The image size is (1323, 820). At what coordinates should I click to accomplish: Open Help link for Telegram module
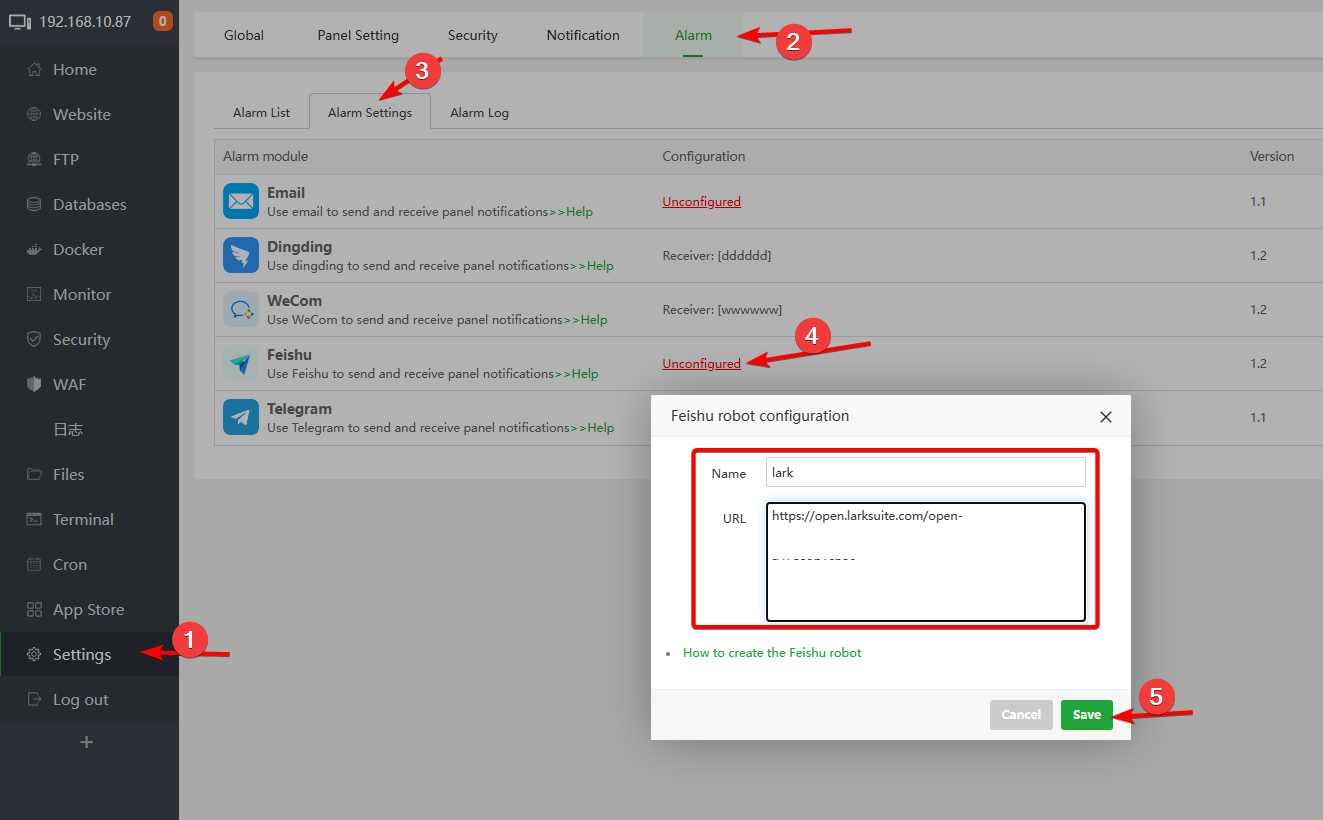coord(601,428)
